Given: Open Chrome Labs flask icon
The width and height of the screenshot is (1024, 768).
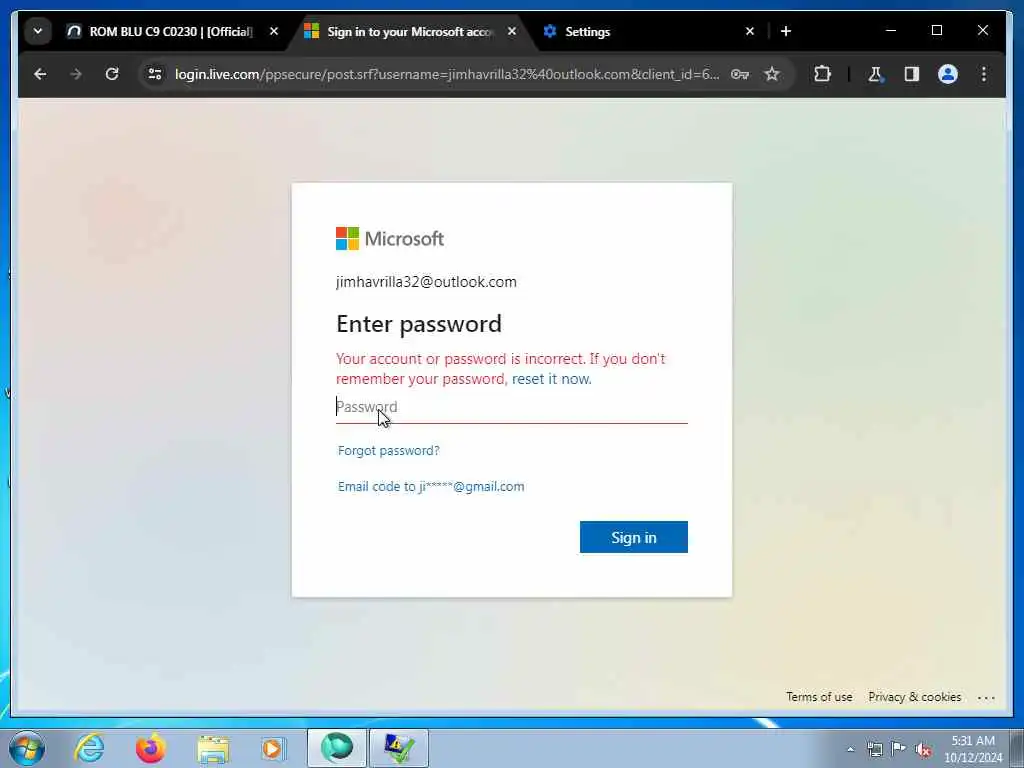Looking at the screenshot, I should (875, 74).
